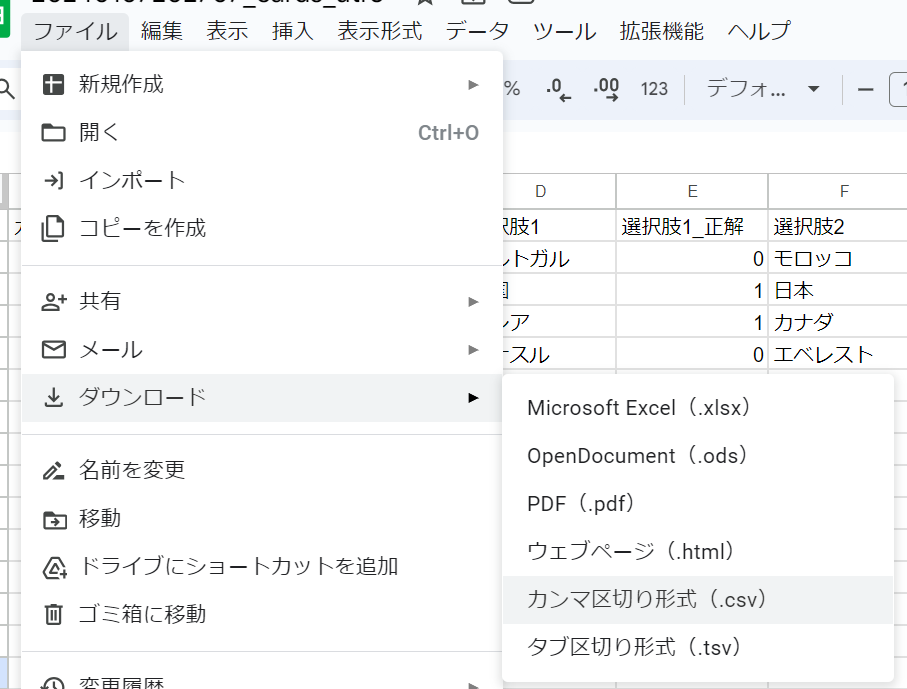Click the New (新規作成) grid icon
Image resolution: width=907 pixels, height=689 pixels.
pyautogui.click(x=53, y=84)
